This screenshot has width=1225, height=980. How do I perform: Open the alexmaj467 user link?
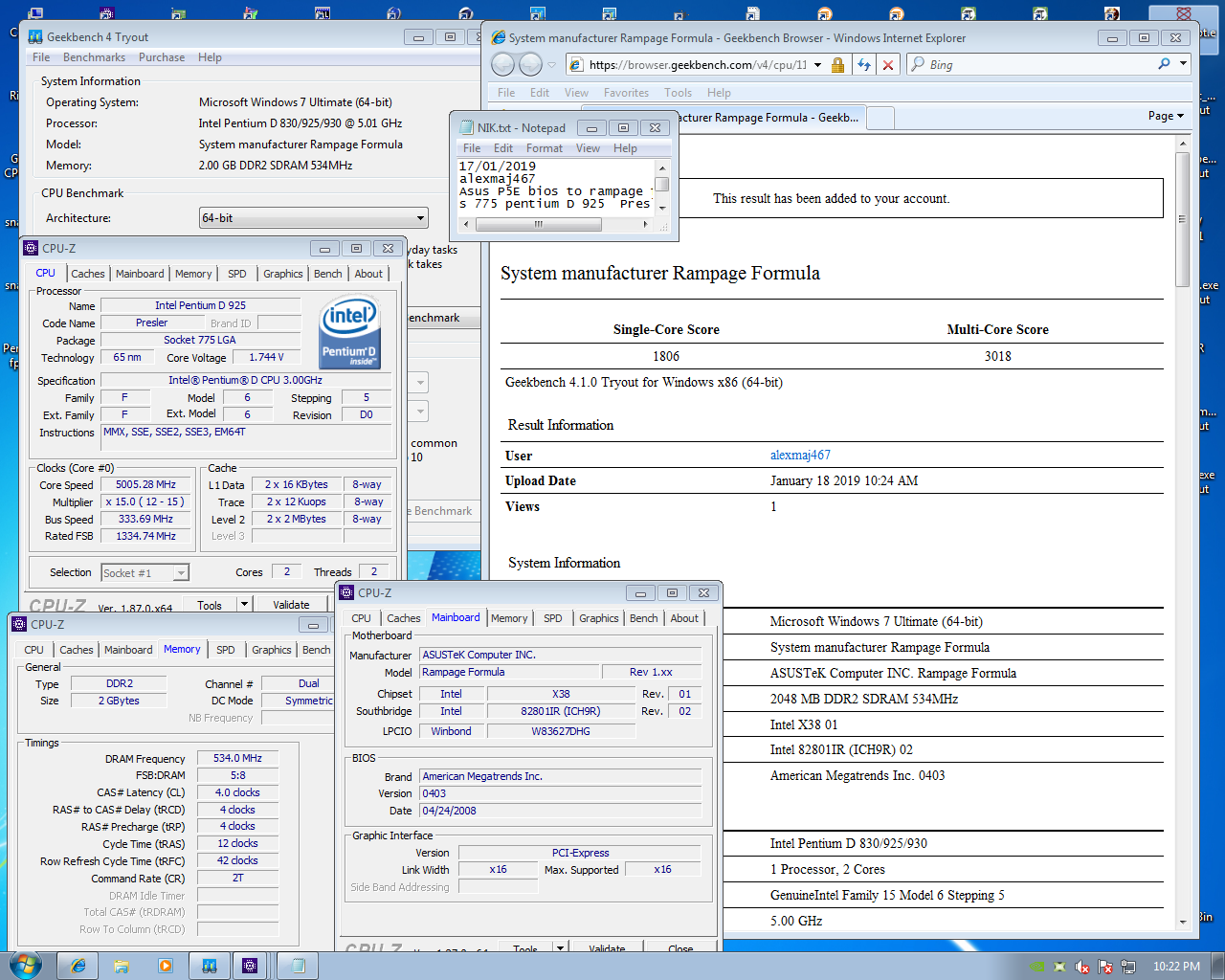pos(800,455)
